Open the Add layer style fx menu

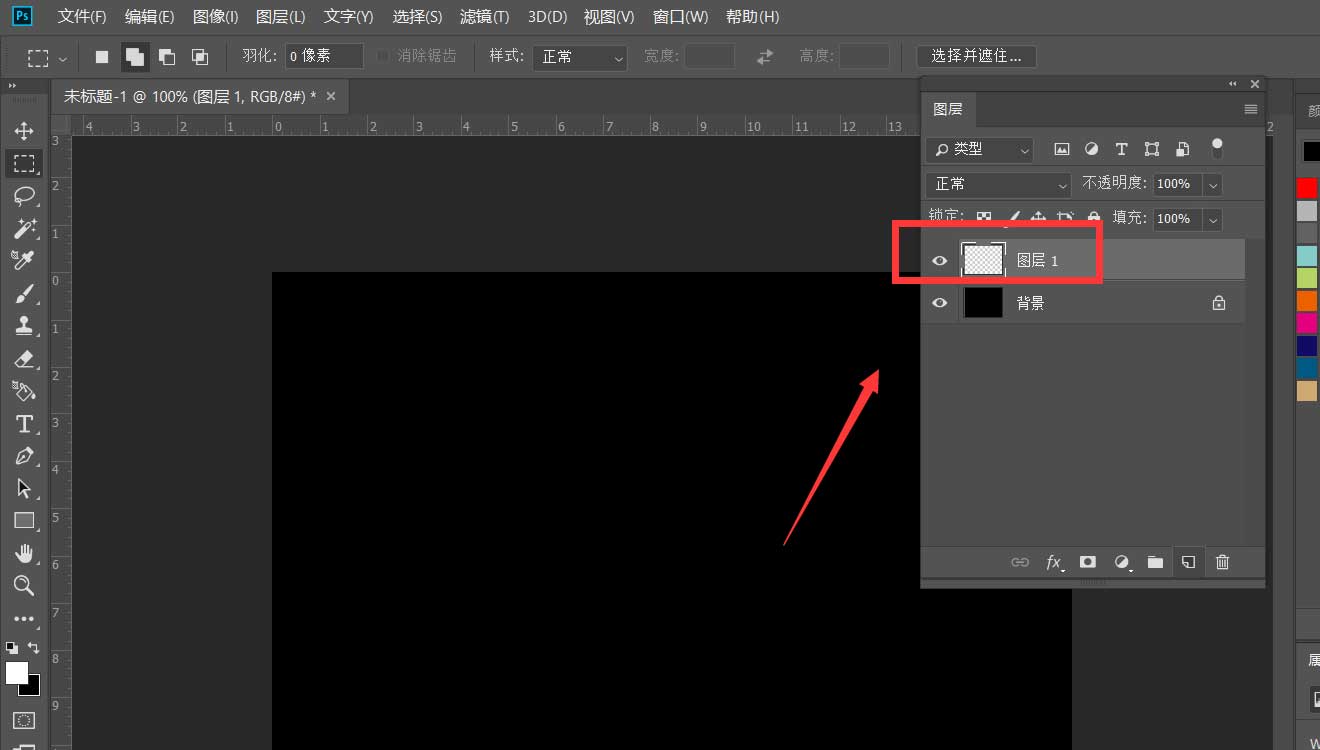pyautogui.click(x=1054, y=562)
